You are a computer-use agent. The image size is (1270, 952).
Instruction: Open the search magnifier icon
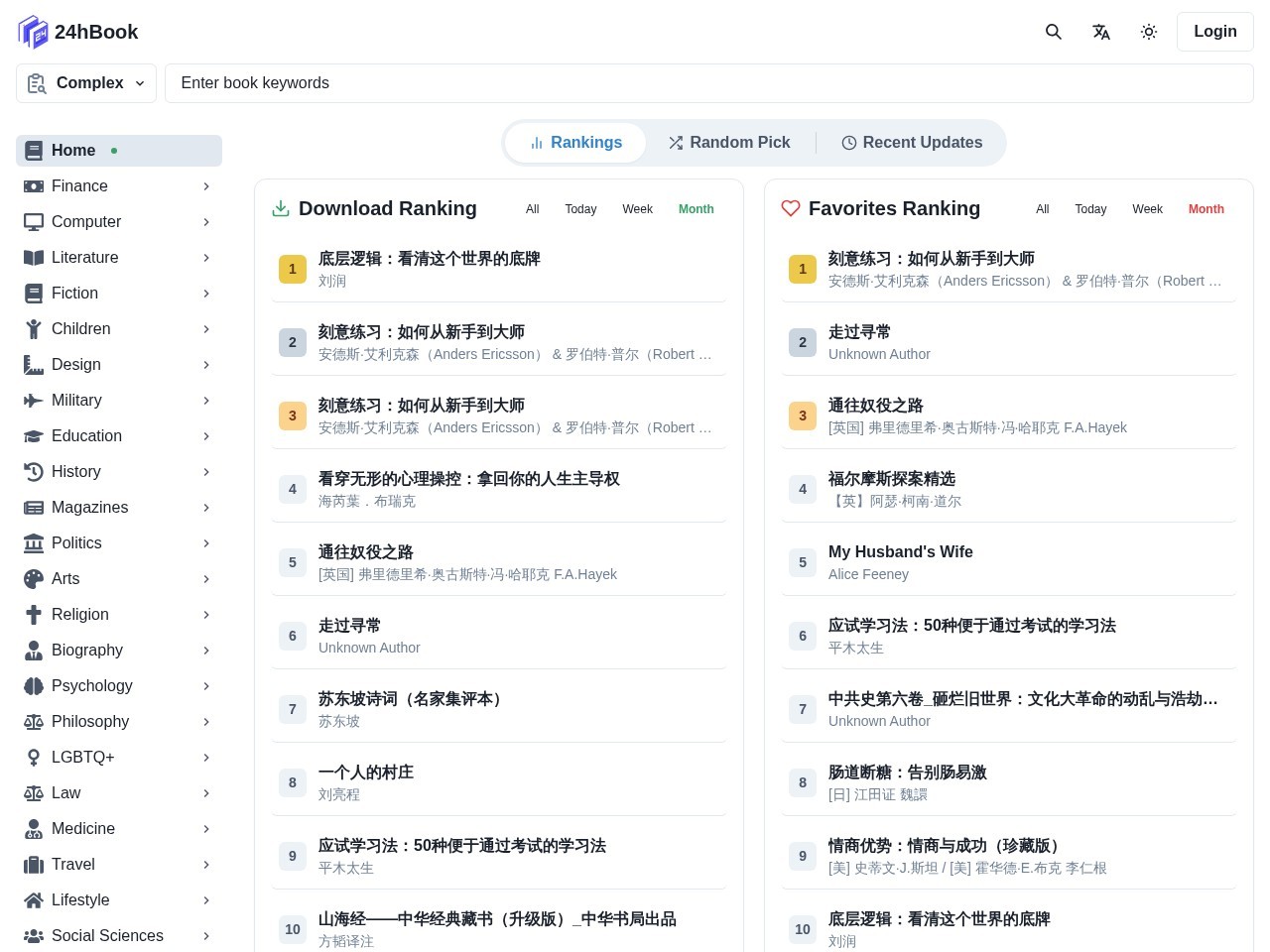click(x=1054, y=32)
